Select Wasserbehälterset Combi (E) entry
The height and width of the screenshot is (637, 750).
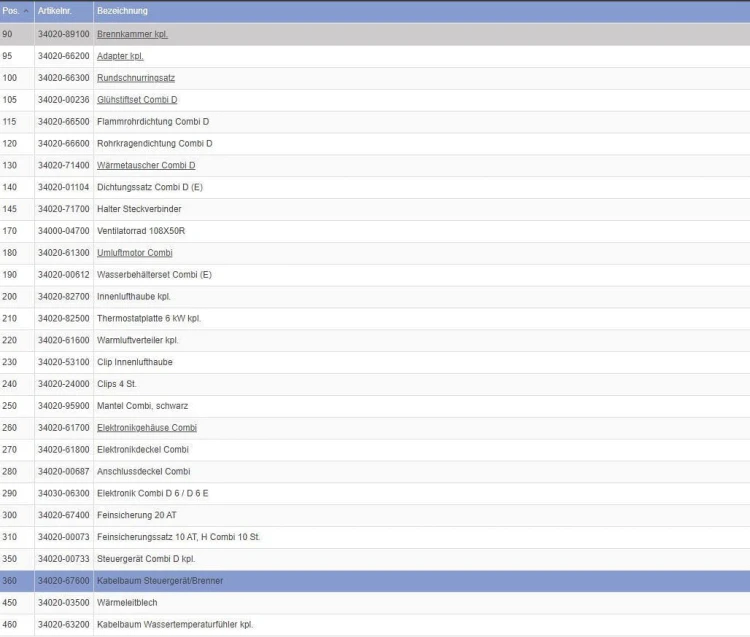click(x=154, y=275)
